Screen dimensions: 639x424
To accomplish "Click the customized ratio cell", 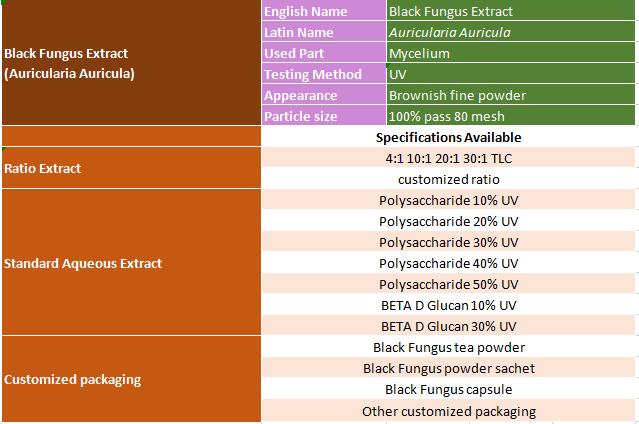I will pyautogui.click(x=448, y=179).
